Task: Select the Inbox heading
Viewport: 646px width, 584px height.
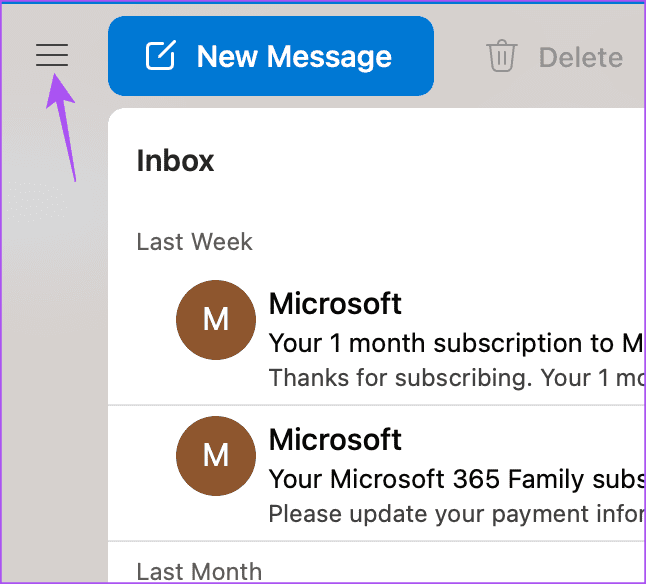Action: (175, 161)
